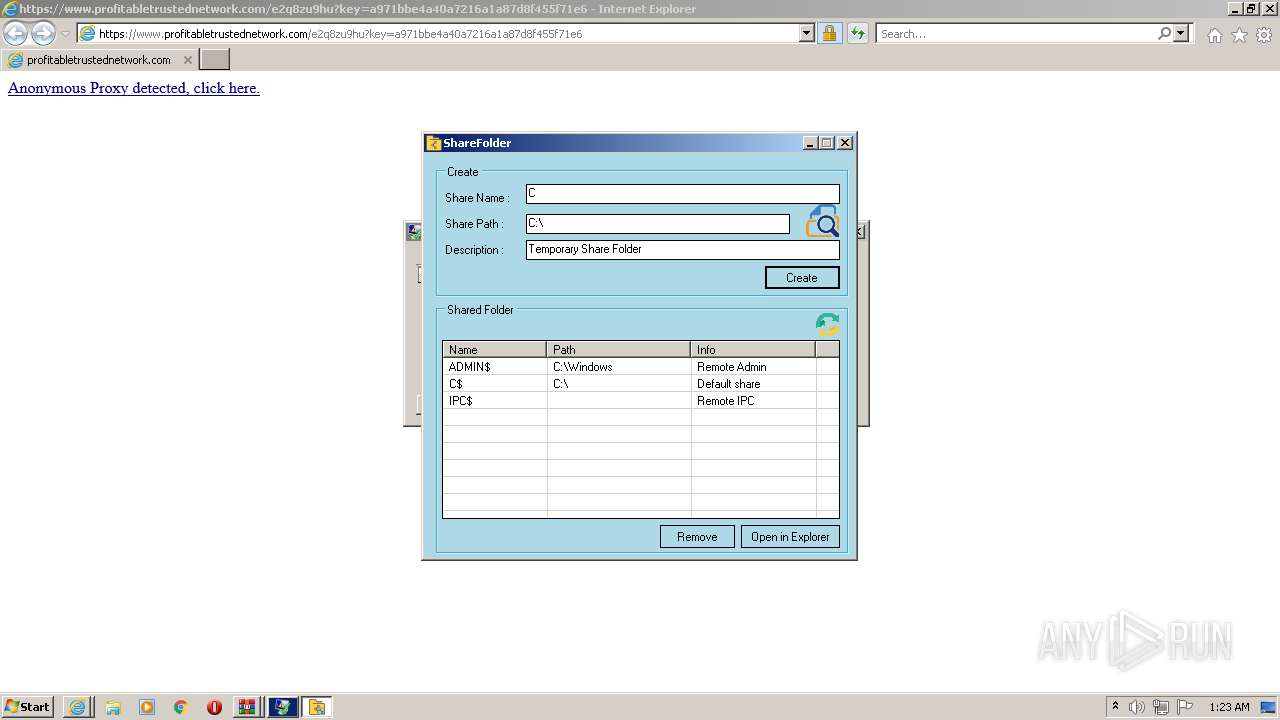Click Open in Explorer button
The image size is (1280, 720).
790,537
